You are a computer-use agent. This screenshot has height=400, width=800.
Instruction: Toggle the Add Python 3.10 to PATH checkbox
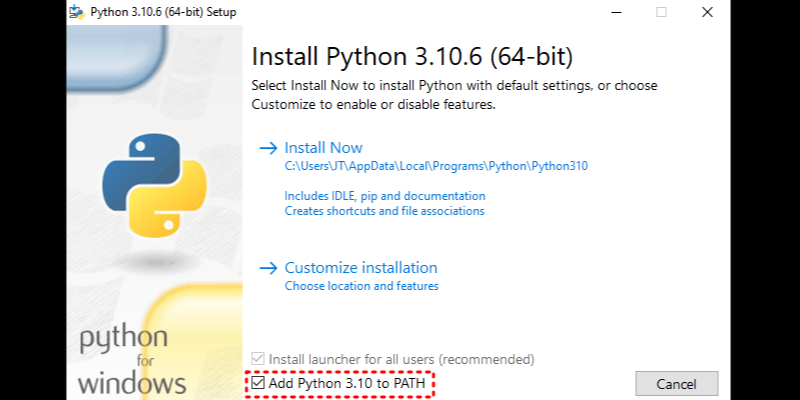point(259,383)
